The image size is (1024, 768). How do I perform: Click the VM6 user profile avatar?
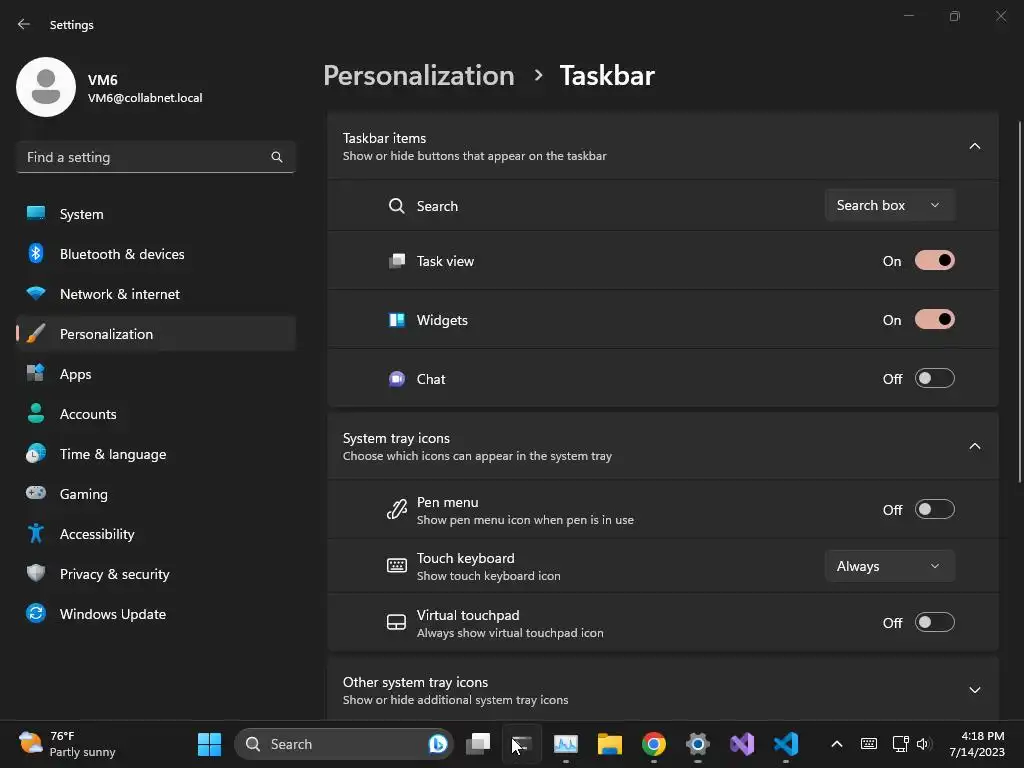(x=46, y=87)
